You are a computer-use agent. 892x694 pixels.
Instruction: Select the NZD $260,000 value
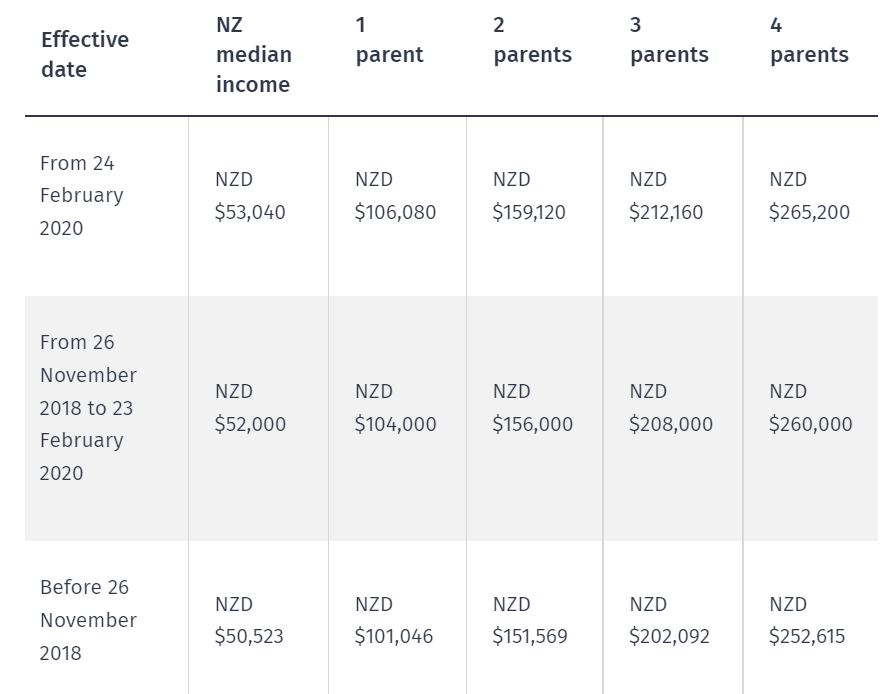point(810,408)
